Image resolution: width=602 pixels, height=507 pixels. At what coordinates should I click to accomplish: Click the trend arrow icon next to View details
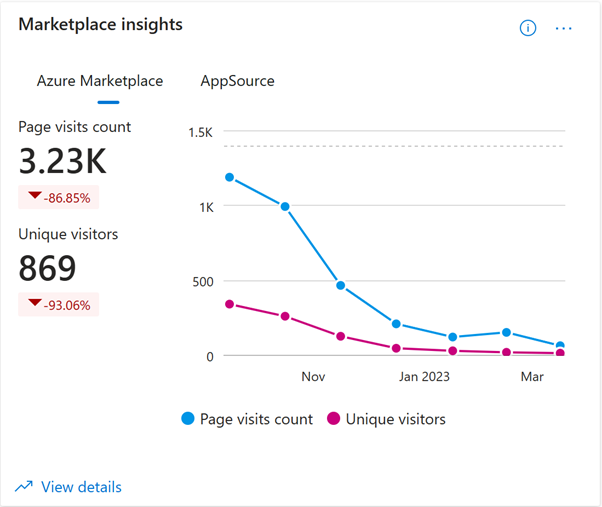pyautogui.click(x=24, y=486)
